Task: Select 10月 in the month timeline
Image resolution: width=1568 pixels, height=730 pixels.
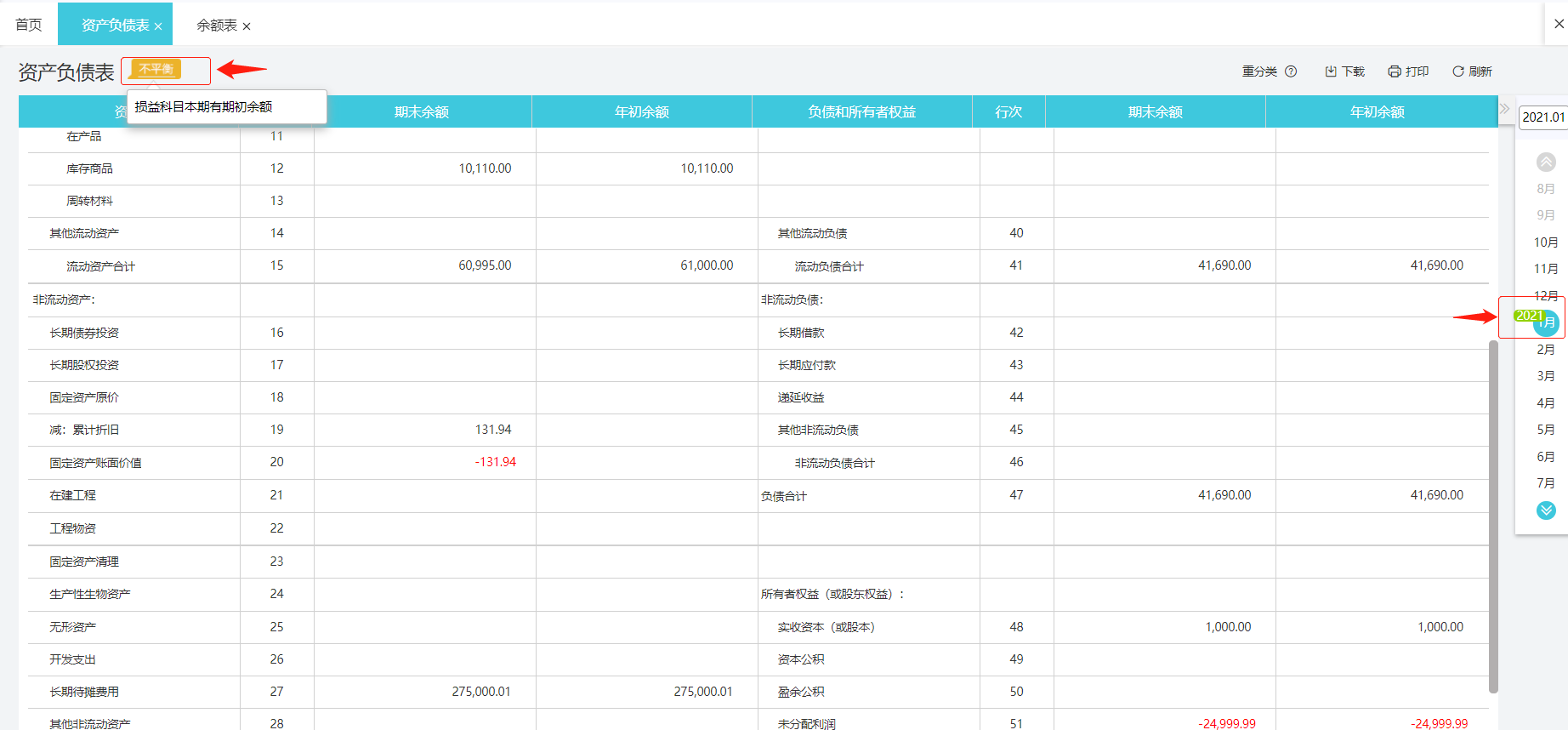Action: coord(1546,242)
